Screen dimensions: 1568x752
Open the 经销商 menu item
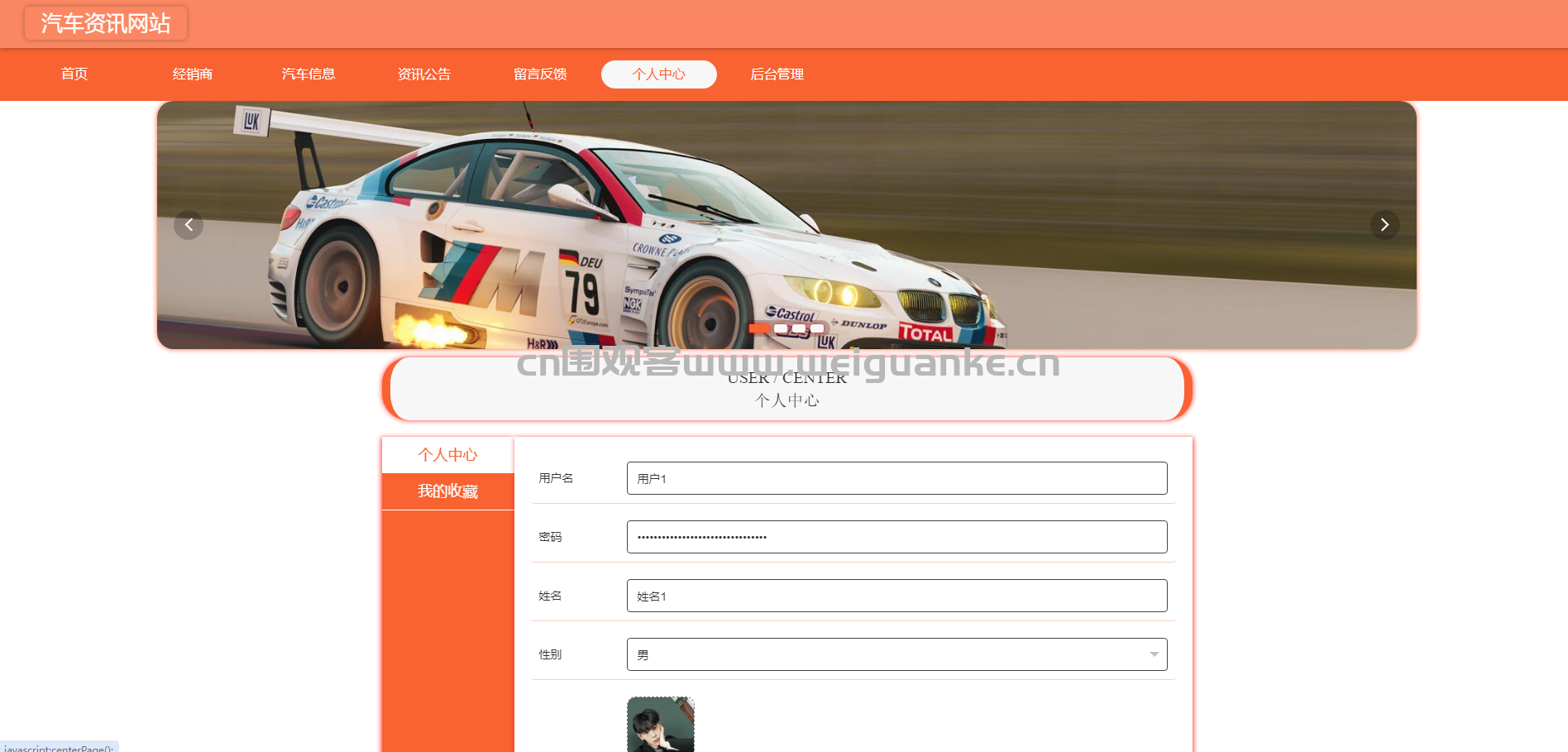193,74
